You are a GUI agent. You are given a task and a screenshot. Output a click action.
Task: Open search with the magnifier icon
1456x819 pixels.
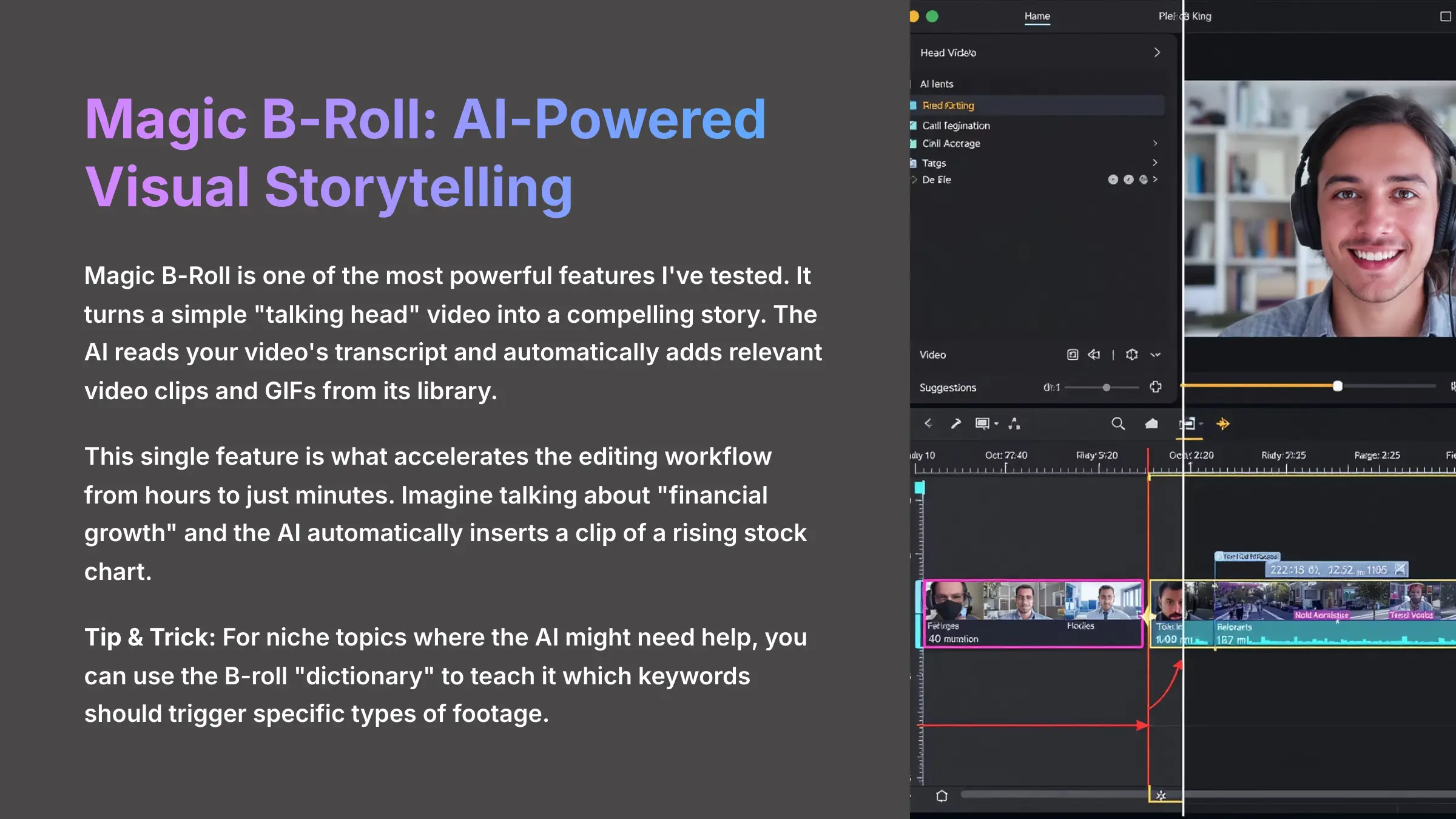point(1118,423)
